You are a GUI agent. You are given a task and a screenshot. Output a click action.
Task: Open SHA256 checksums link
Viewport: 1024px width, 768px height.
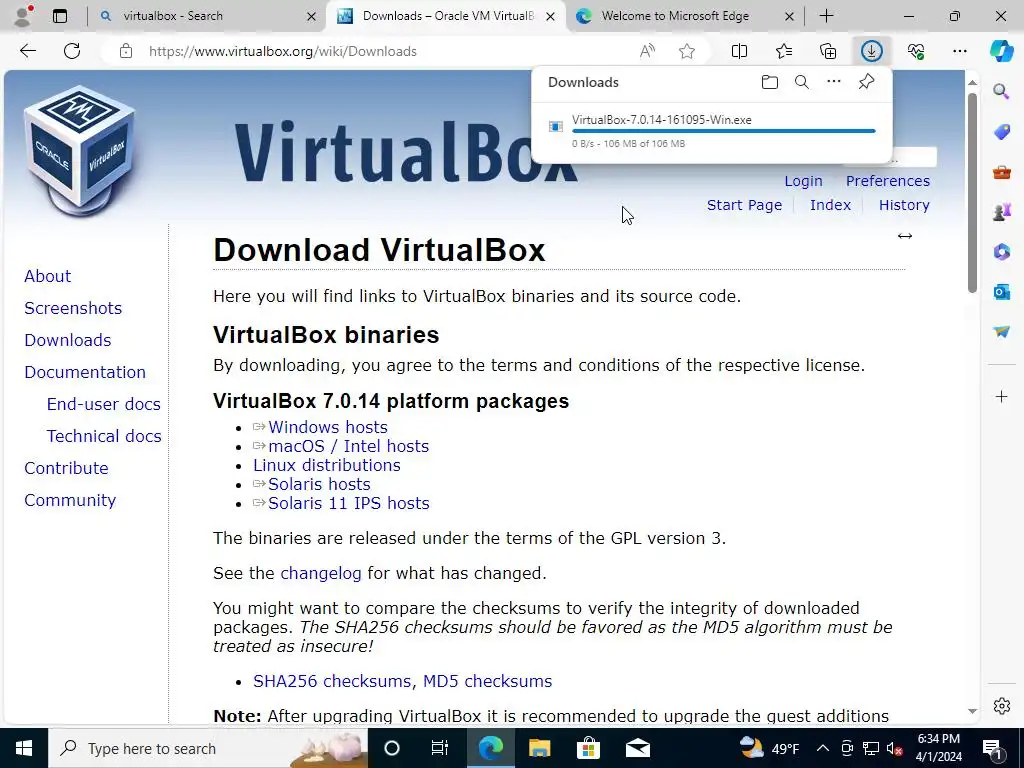coord(332,681)
